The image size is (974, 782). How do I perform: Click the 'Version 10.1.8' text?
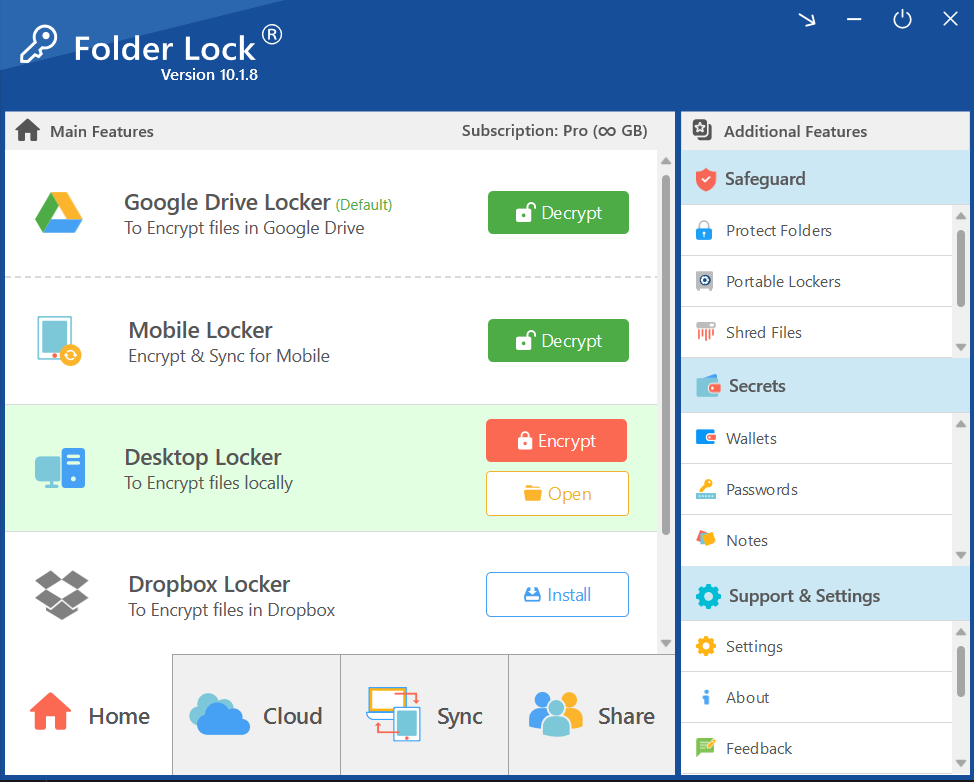209,75
